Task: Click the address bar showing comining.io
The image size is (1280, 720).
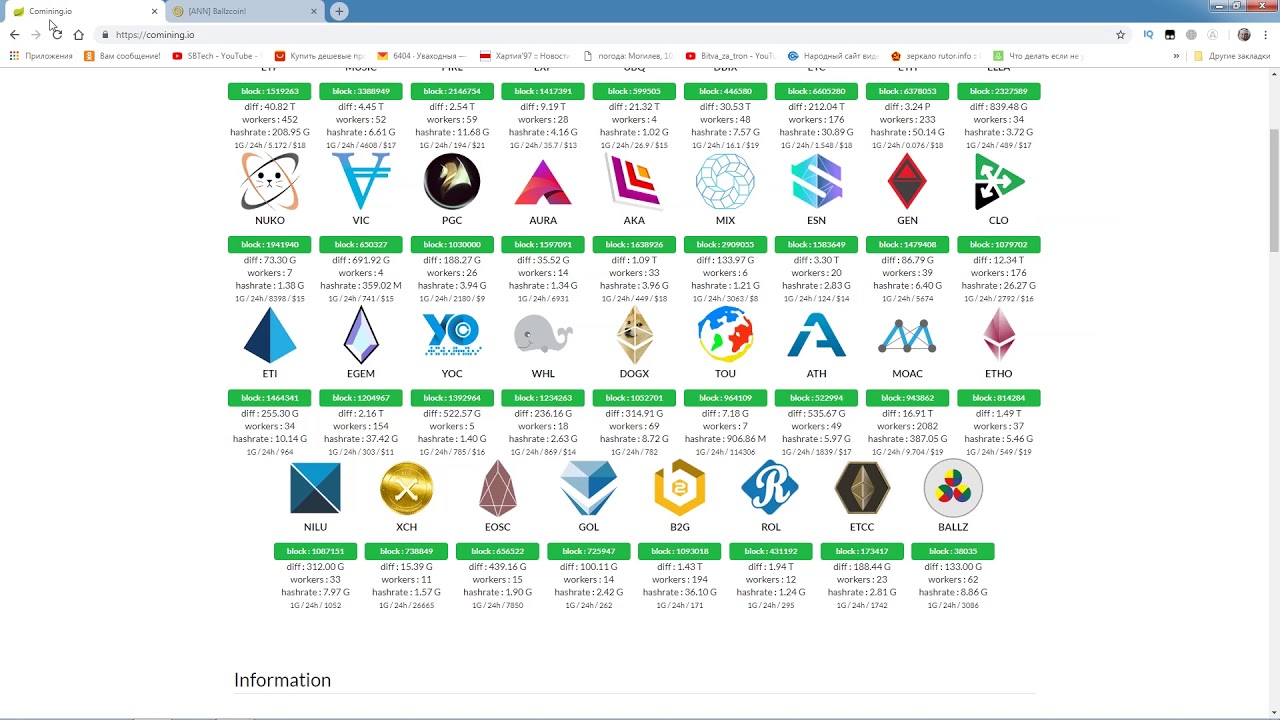Action: (613, 34)
